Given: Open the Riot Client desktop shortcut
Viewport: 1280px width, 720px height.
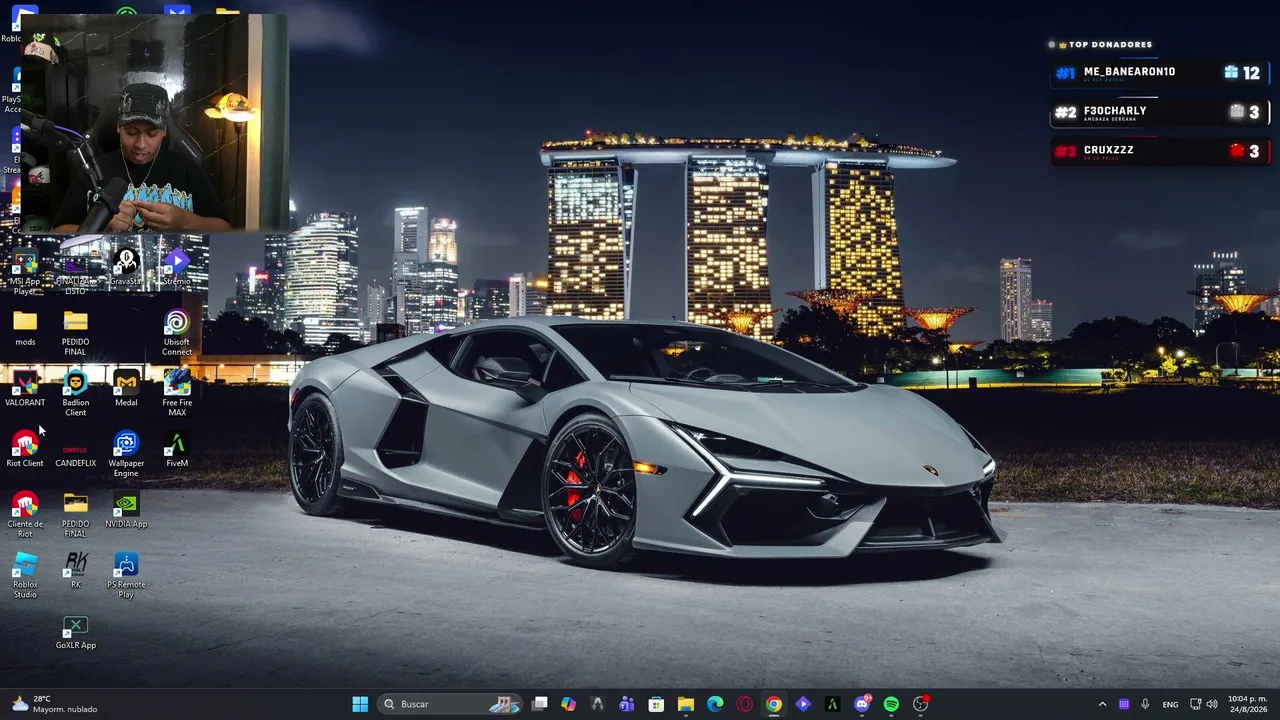Looking at the screenshot, I should [x=25, y=450].
